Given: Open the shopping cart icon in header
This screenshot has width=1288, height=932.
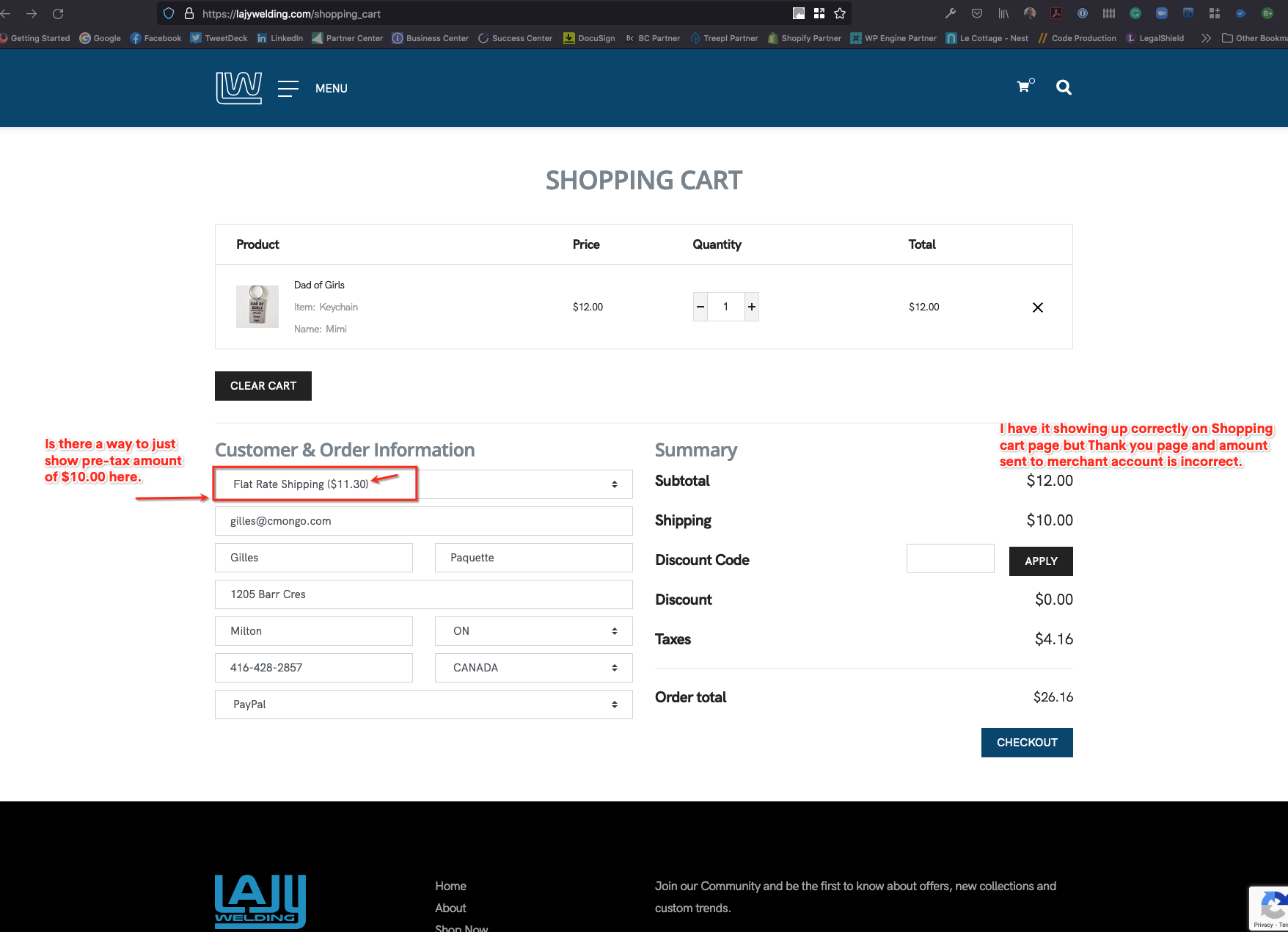Looking at the screenshot, I should [x=1024, y=87].
